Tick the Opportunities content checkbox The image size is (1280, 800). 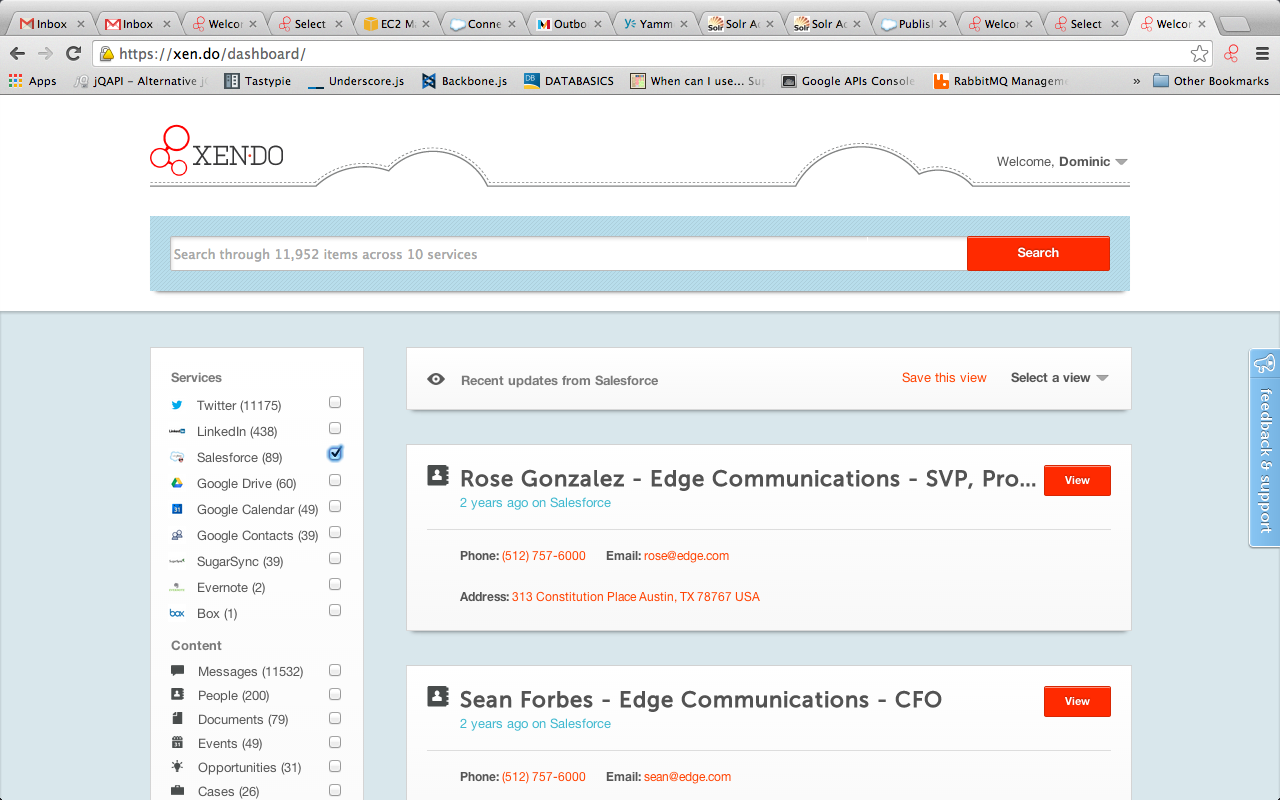coord(335,766)
